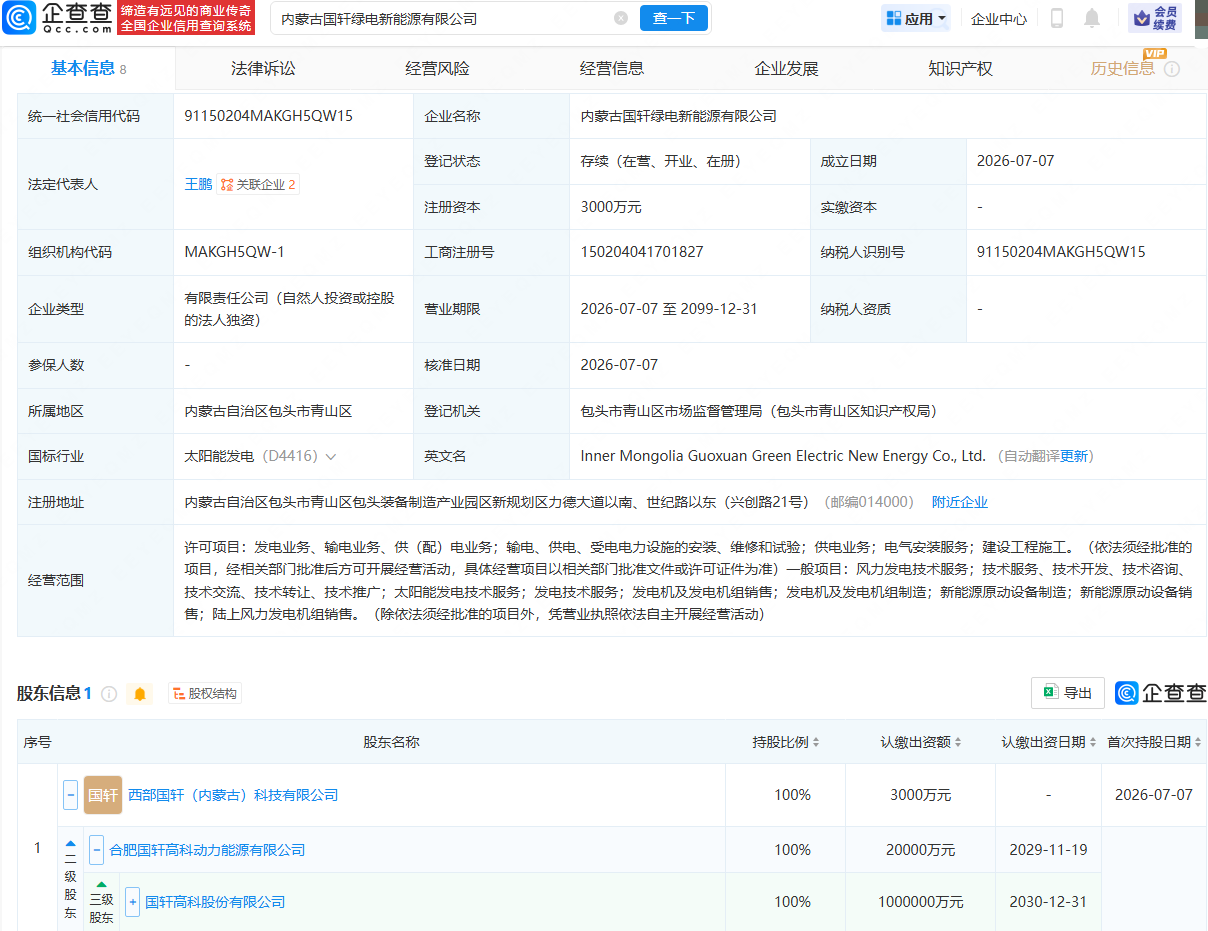Expand 国轩高科股份有限公司 row

pos(132,902)
